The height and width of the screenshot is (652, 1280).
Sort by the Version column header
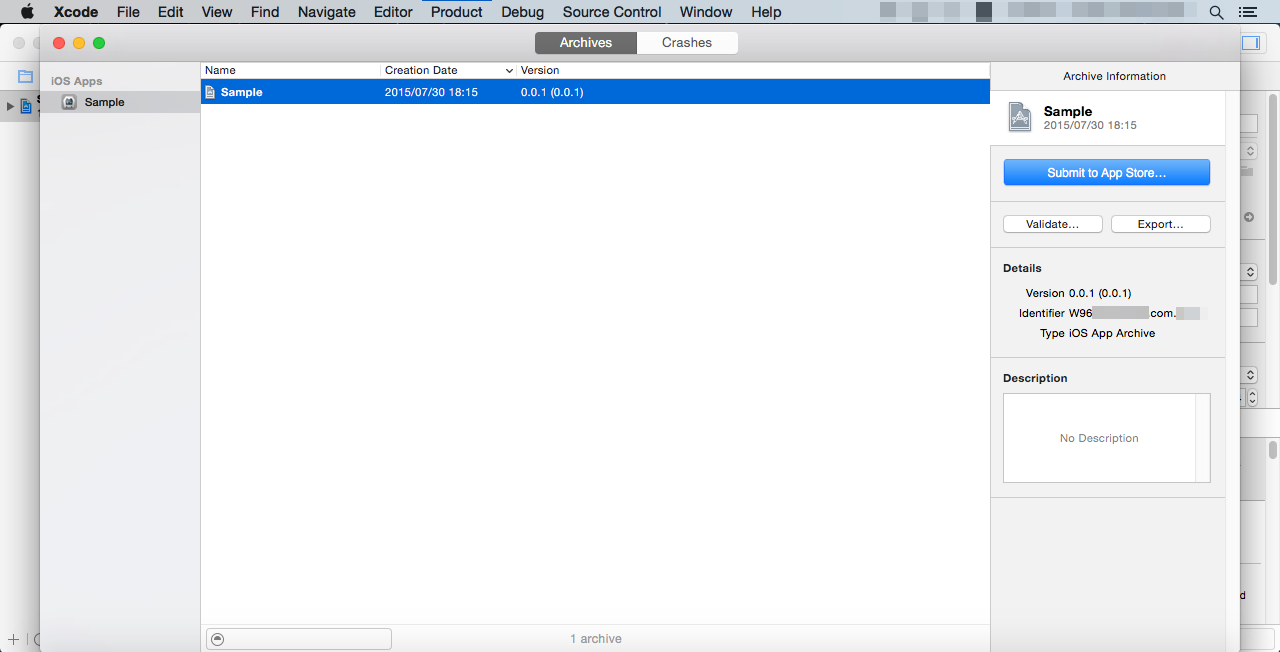[x=753, y=70]
